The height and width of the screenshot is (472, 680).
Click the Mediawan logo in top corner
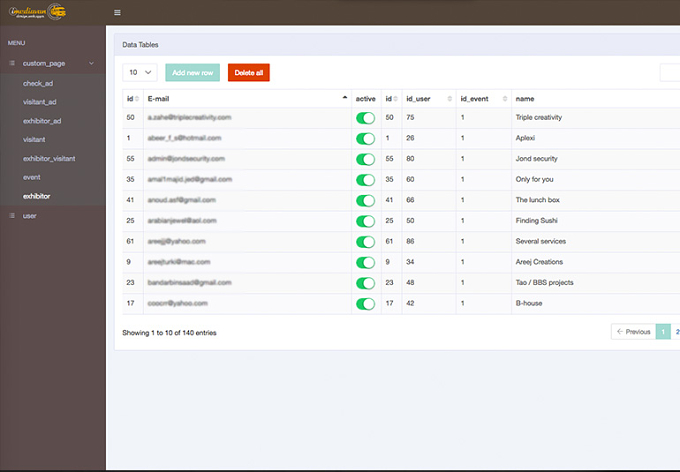click(37, 12)
